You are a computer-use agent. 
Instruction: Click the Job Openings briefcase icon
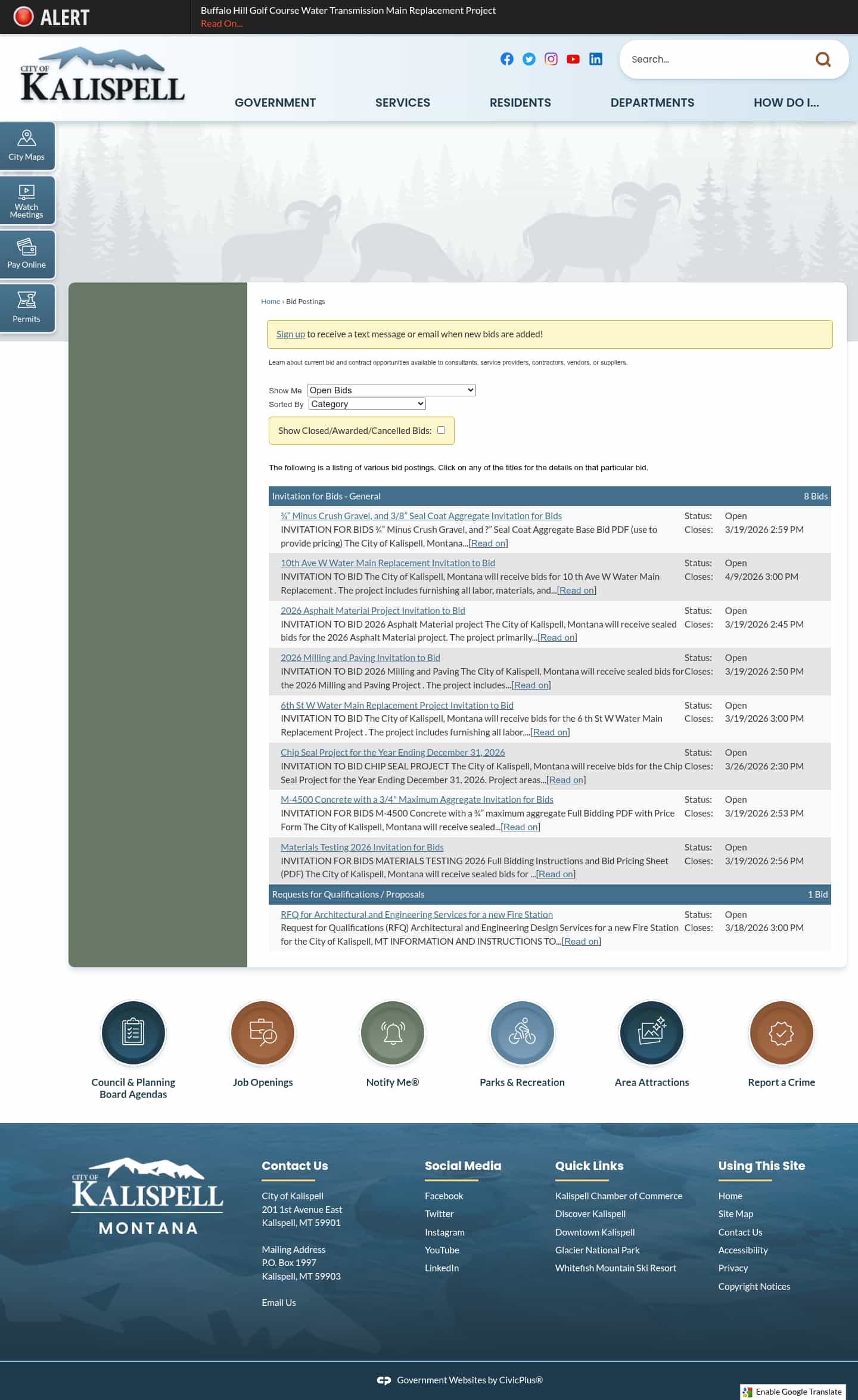[263, 1033]
